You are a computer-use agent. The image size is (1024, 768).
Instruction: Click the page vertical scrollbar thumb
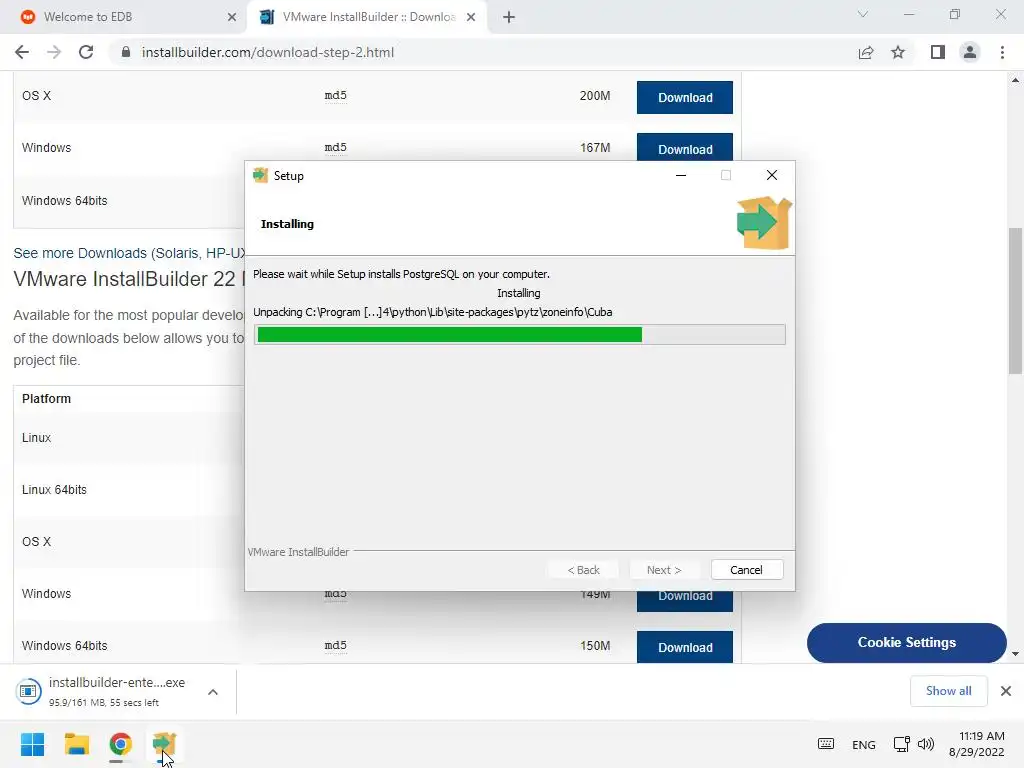click(1015, 301)
